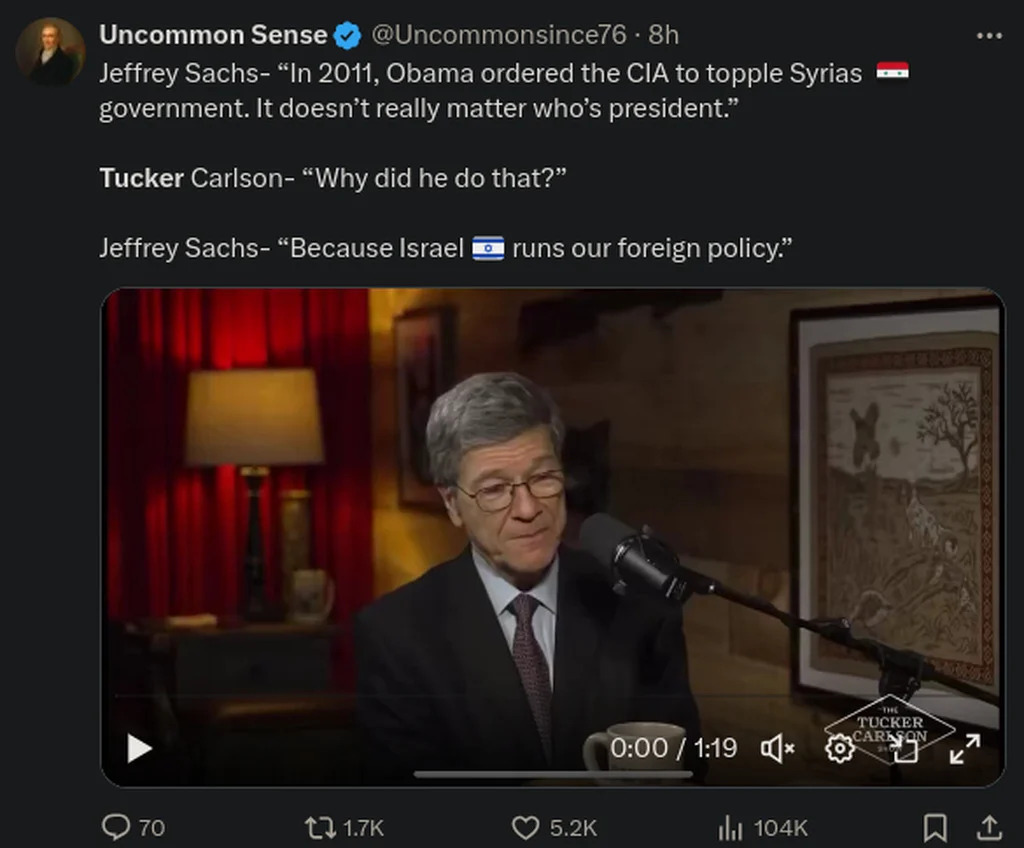Click the video time display 0:00 / 1:19

[673, 748]
